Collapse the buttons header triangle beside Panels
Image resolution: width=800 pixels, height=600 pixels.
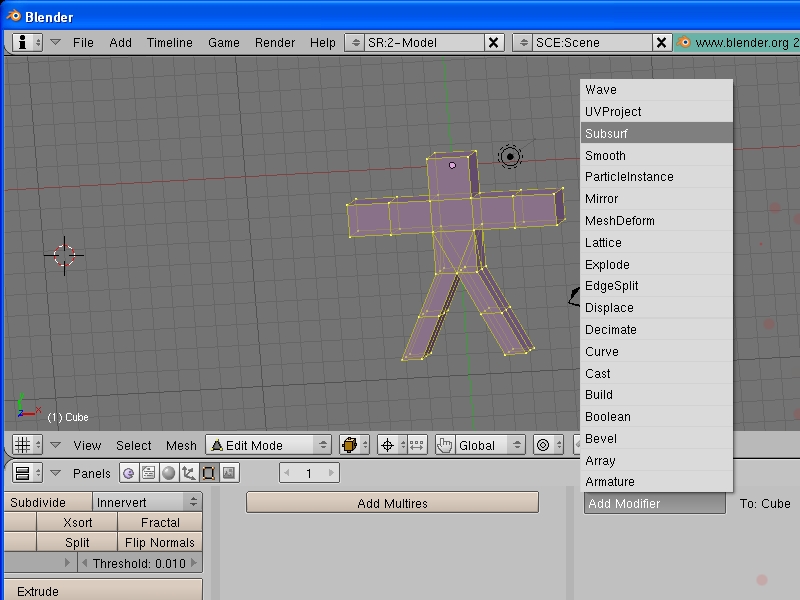tap(56, 473)
